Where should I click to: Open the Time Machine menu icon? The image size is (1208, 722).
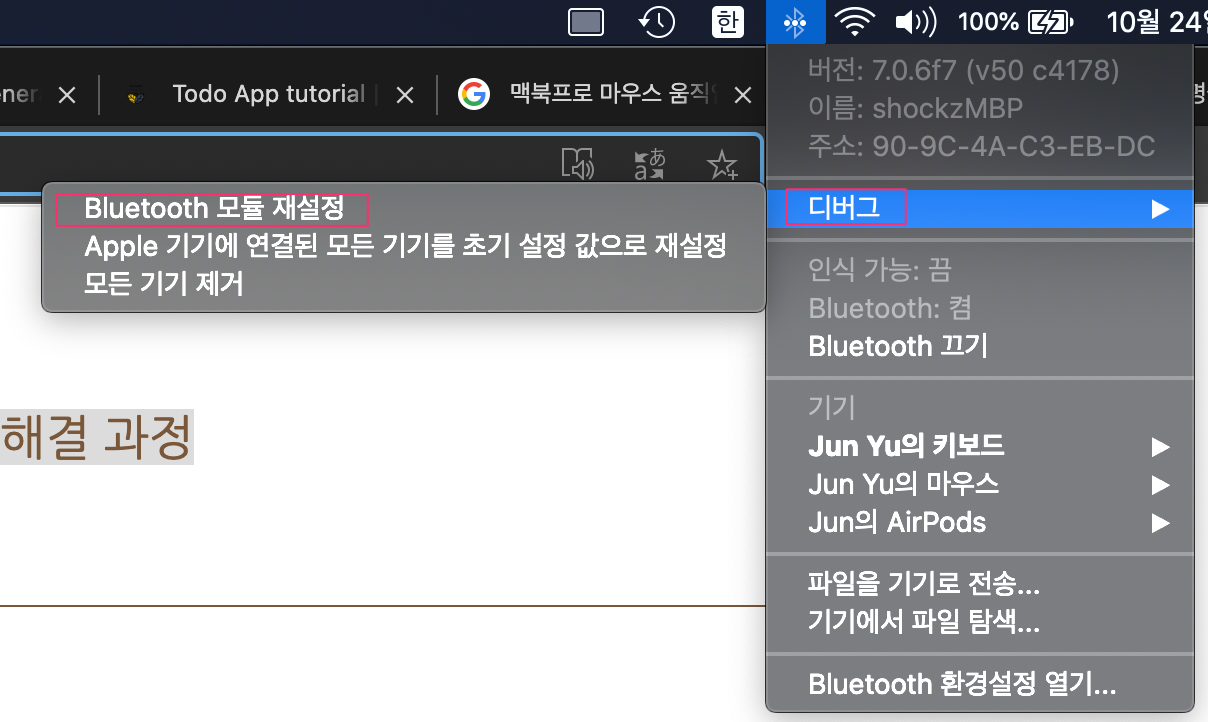pyautogui.click(x=657, y=22)
